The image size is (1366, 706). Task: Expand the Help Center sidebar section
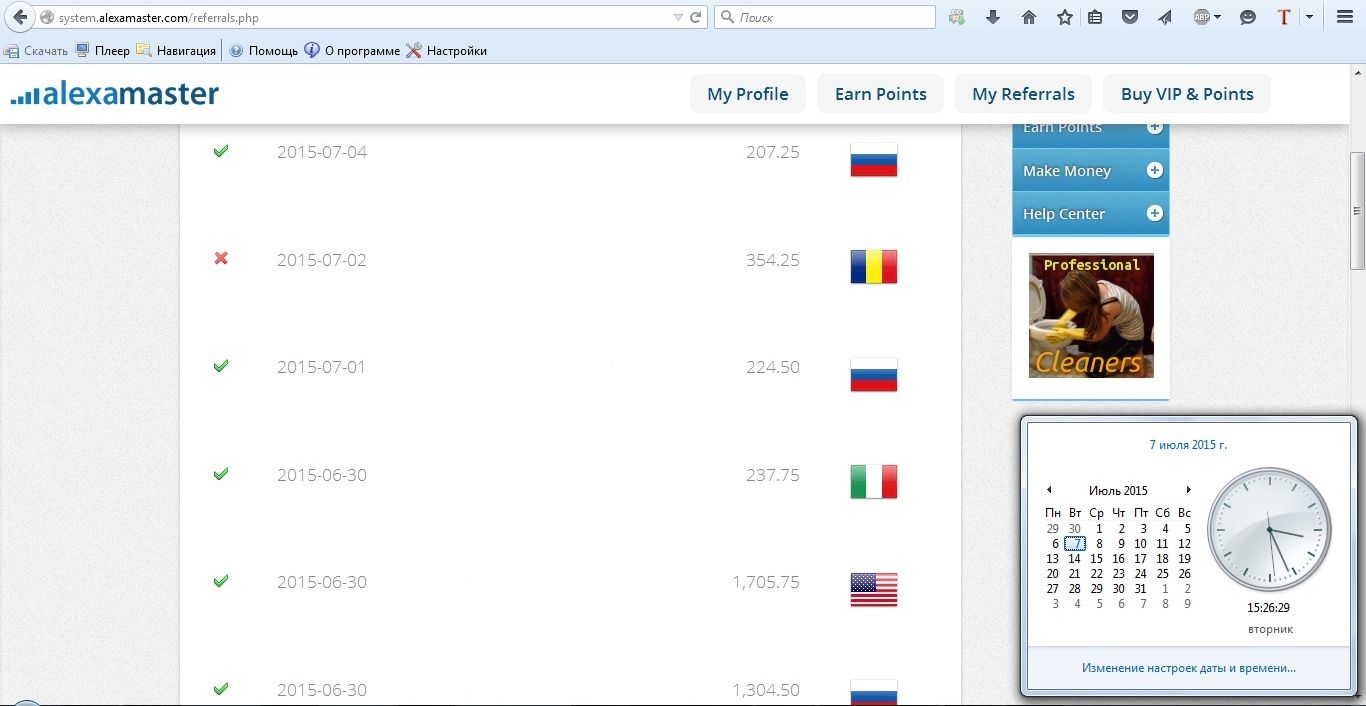1154,213
